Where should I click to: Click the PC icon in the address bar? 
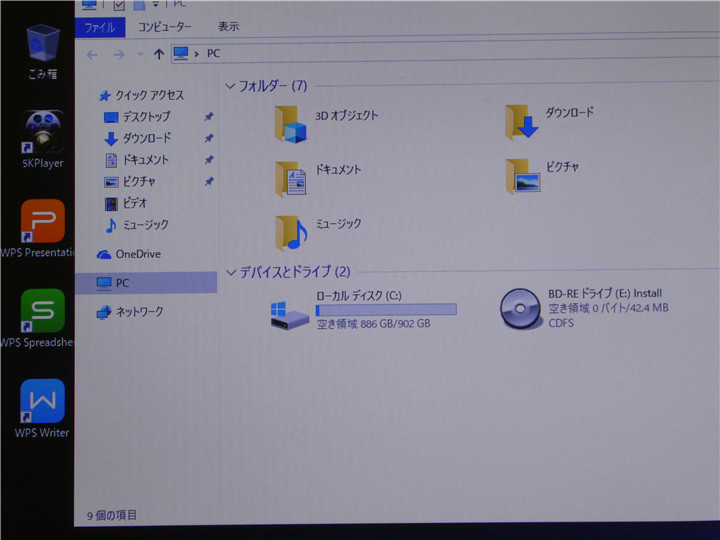[181, 54]
